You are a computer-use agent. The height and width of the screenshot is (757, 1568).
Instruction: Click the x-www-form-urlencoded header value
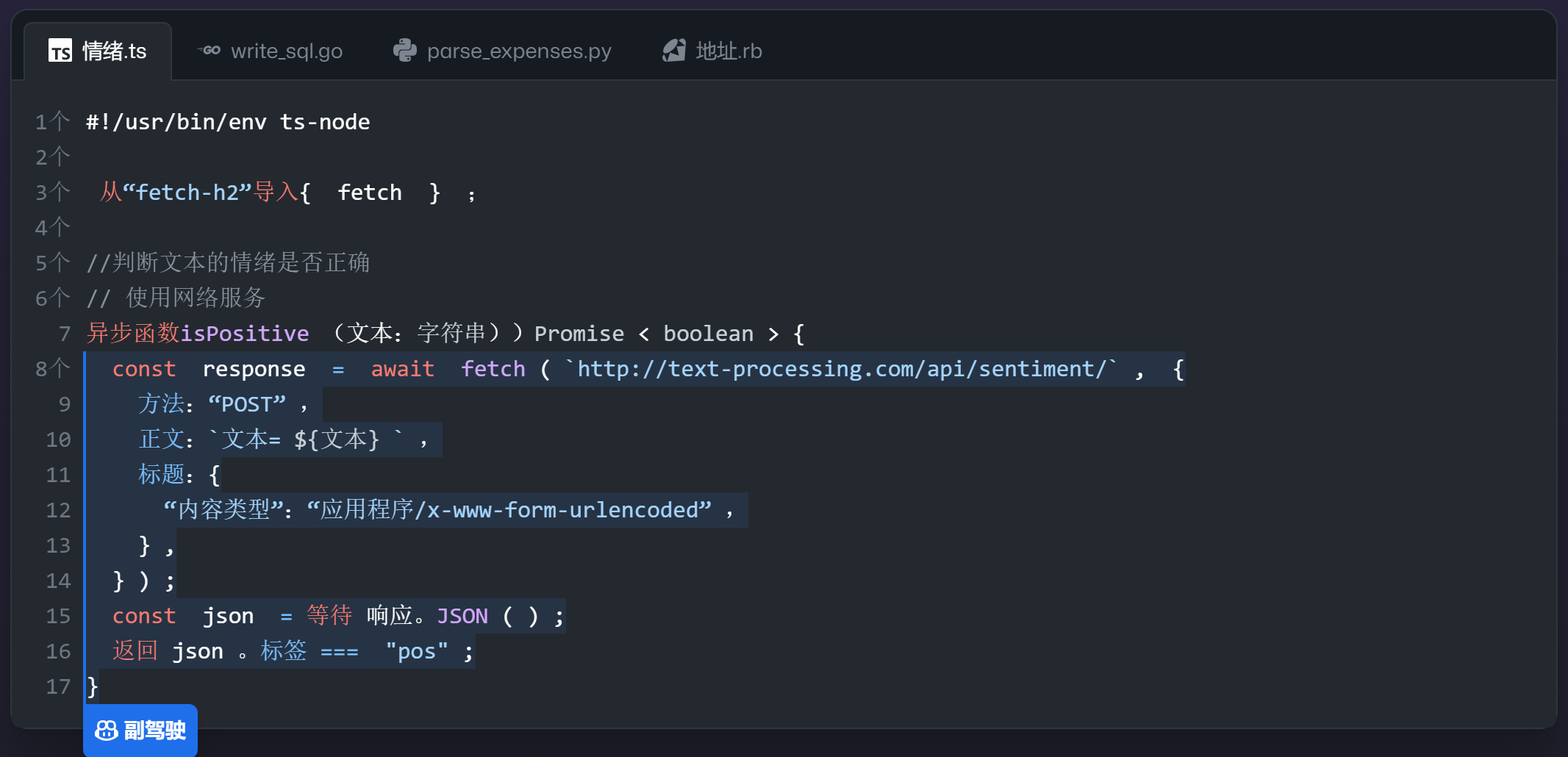point(509,510)
